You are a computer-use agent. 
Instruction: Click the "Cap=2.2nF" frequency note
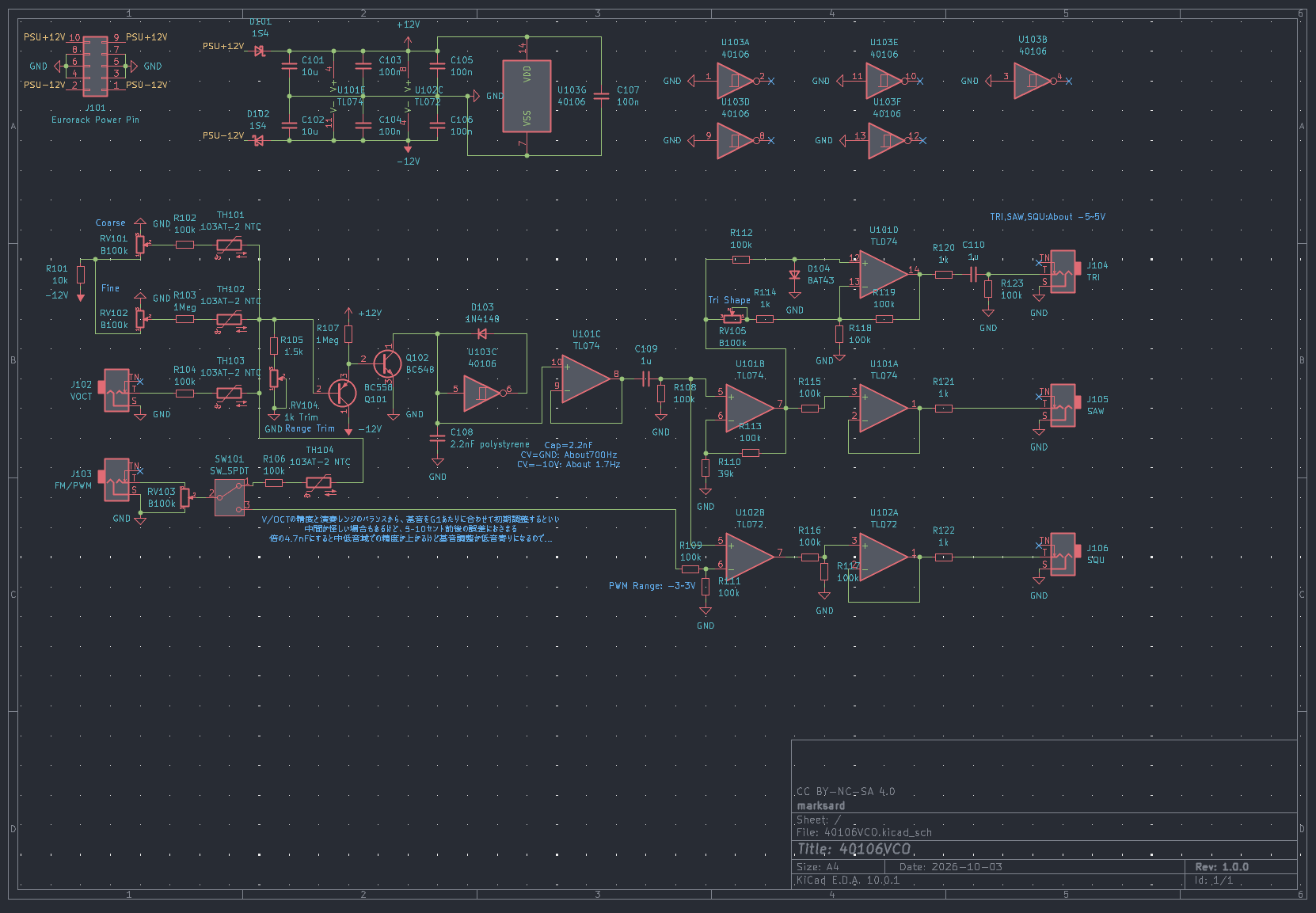[x=569, y=445]
